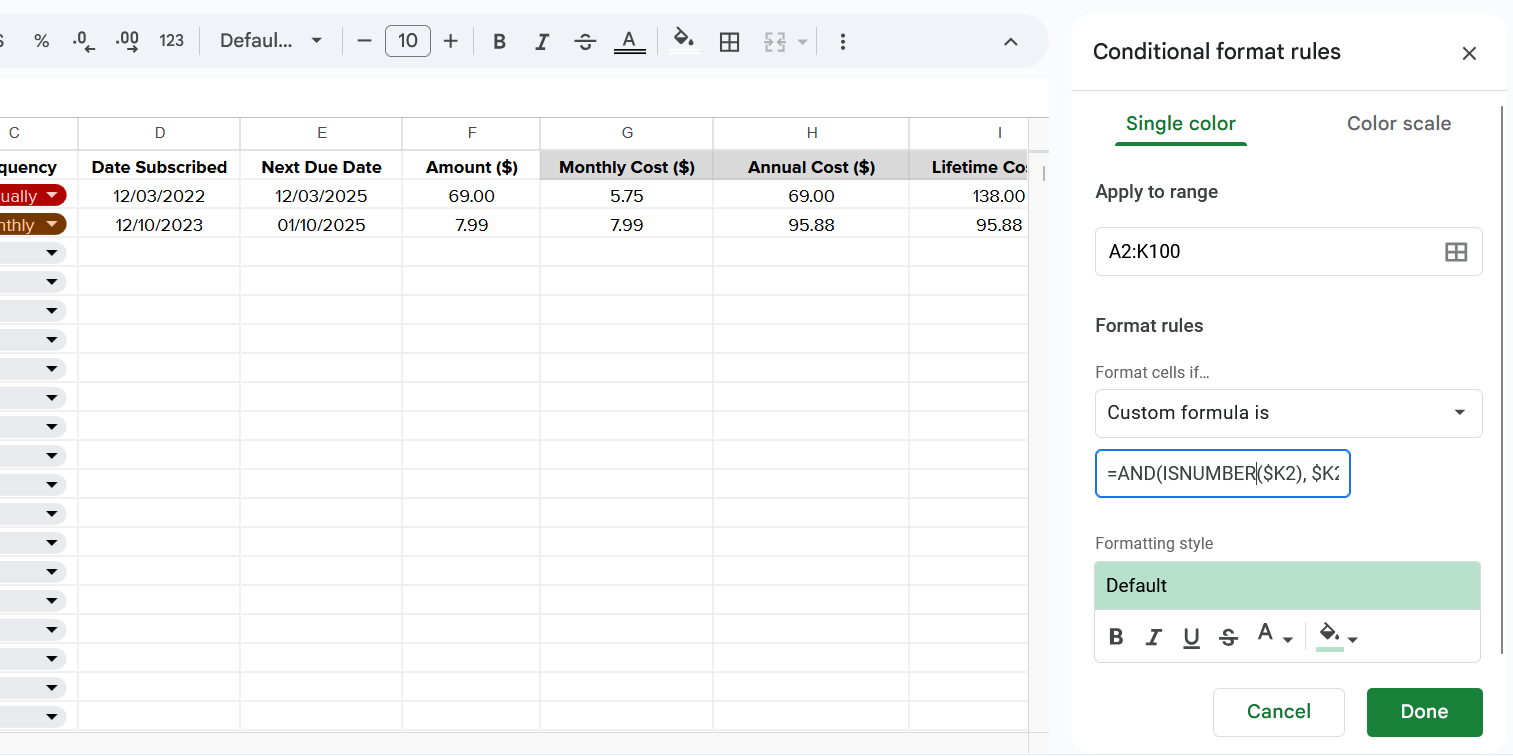This screenshot has height=756, width=1513.
Task: Close the Conditional format rules panel
Action: (x=1469, y=53)
